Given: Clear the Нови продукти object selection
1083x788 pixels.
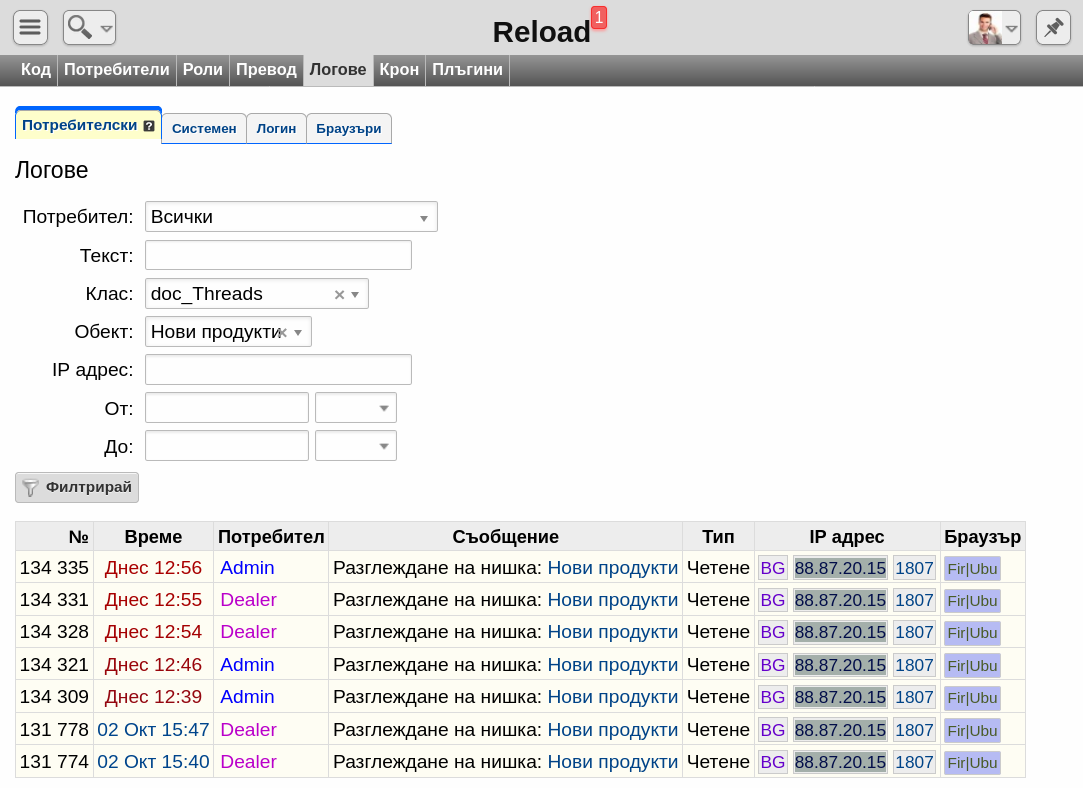Looking at the screenshot, I should click(282, 332).
